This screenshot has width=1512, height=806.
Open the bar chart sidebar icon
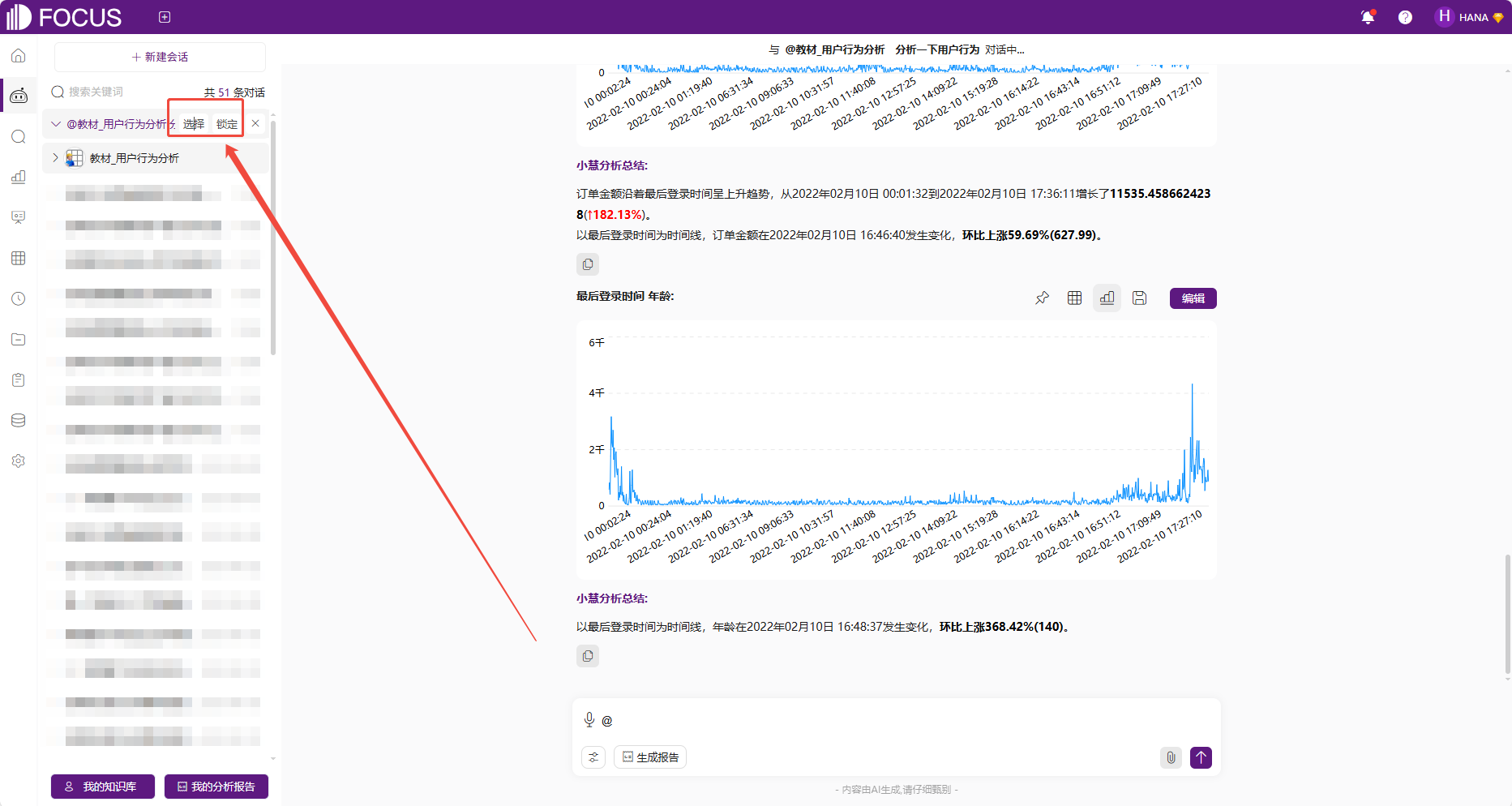tap(19, 178)
